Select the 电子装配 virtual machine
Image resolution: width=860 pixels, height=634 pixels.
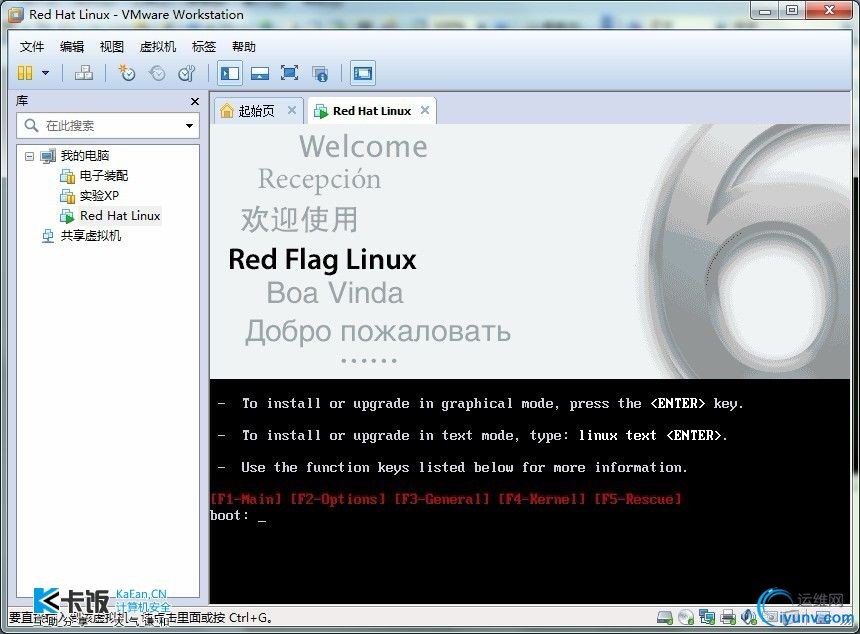coord(104,176)
